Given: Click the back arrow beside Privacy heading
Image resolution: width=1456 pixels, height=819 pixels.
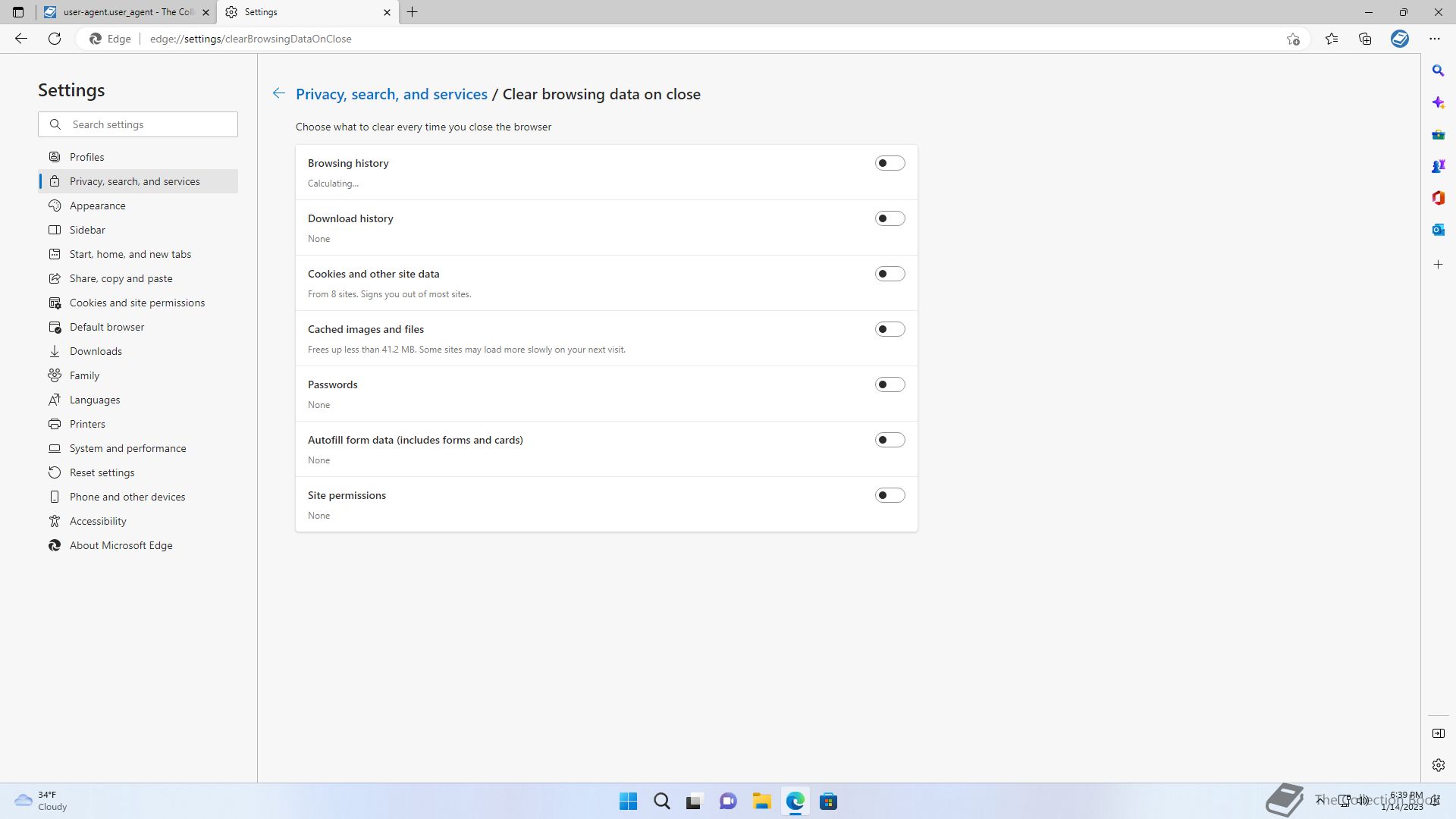Looking at the screenshot, I should pos(279,93).
